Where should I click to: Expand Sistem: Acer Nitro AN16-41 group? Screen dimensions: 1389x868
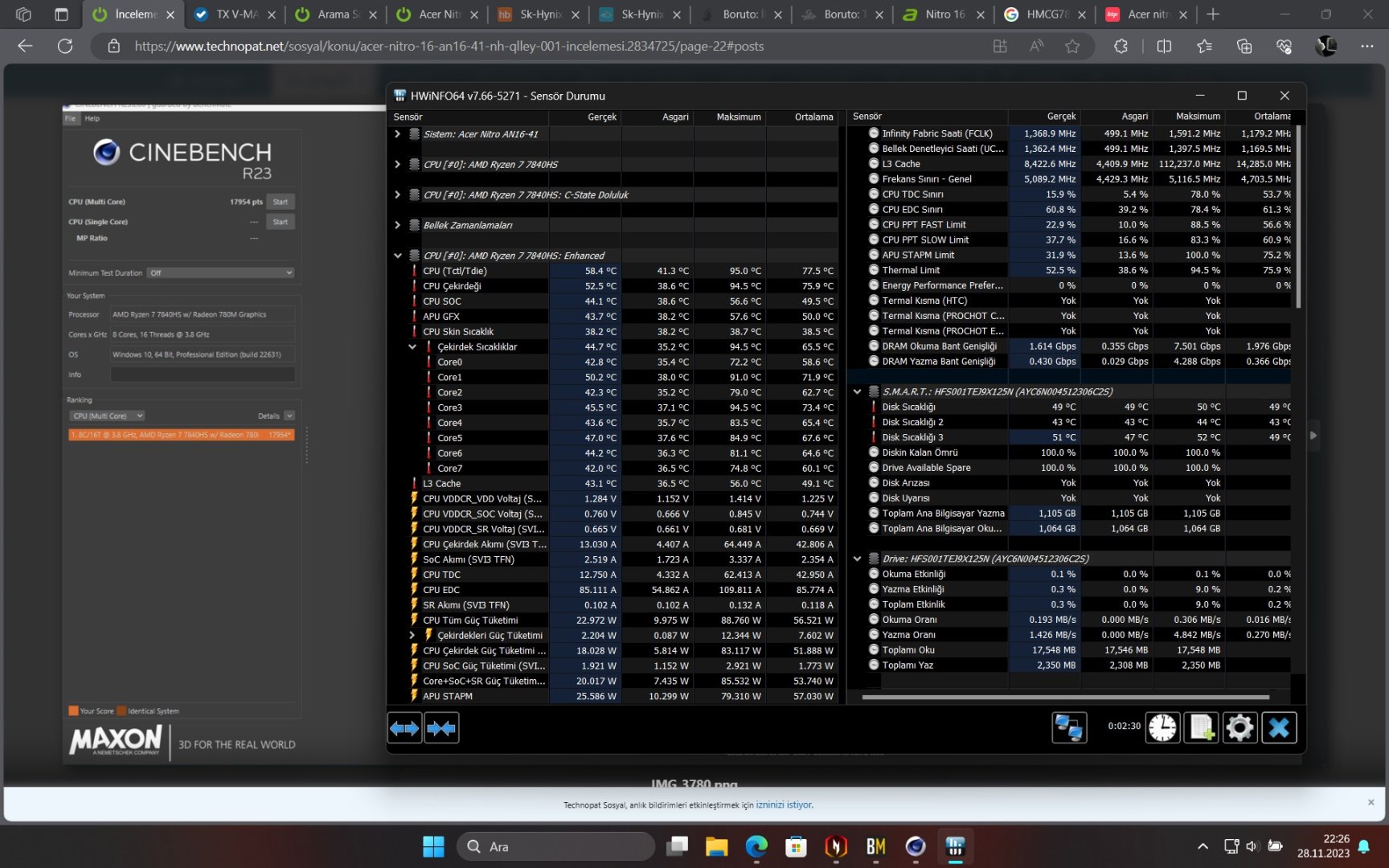[x=397, y=134]
